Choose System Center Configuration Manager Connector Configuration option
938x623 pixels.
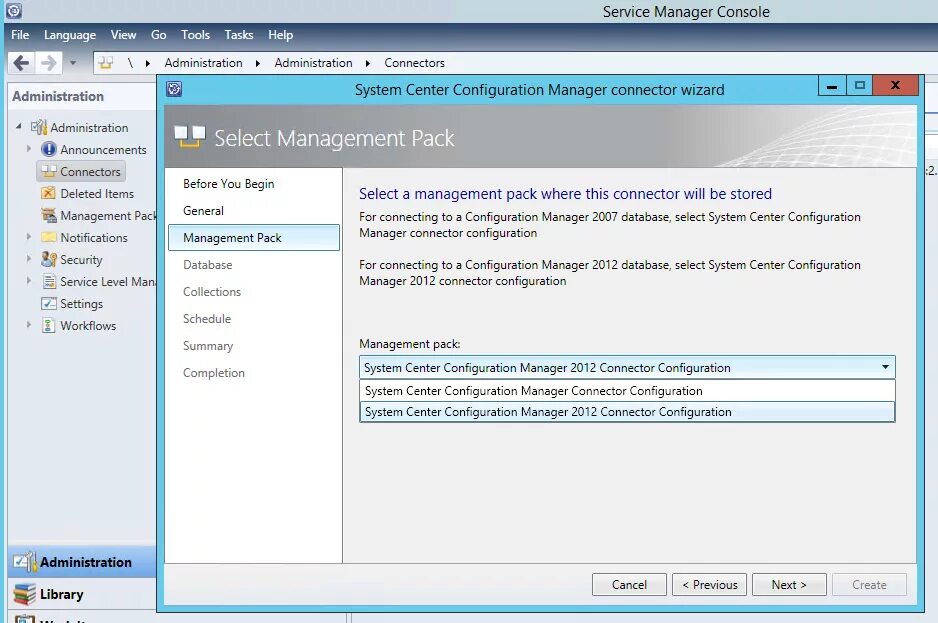pos(627,391)
